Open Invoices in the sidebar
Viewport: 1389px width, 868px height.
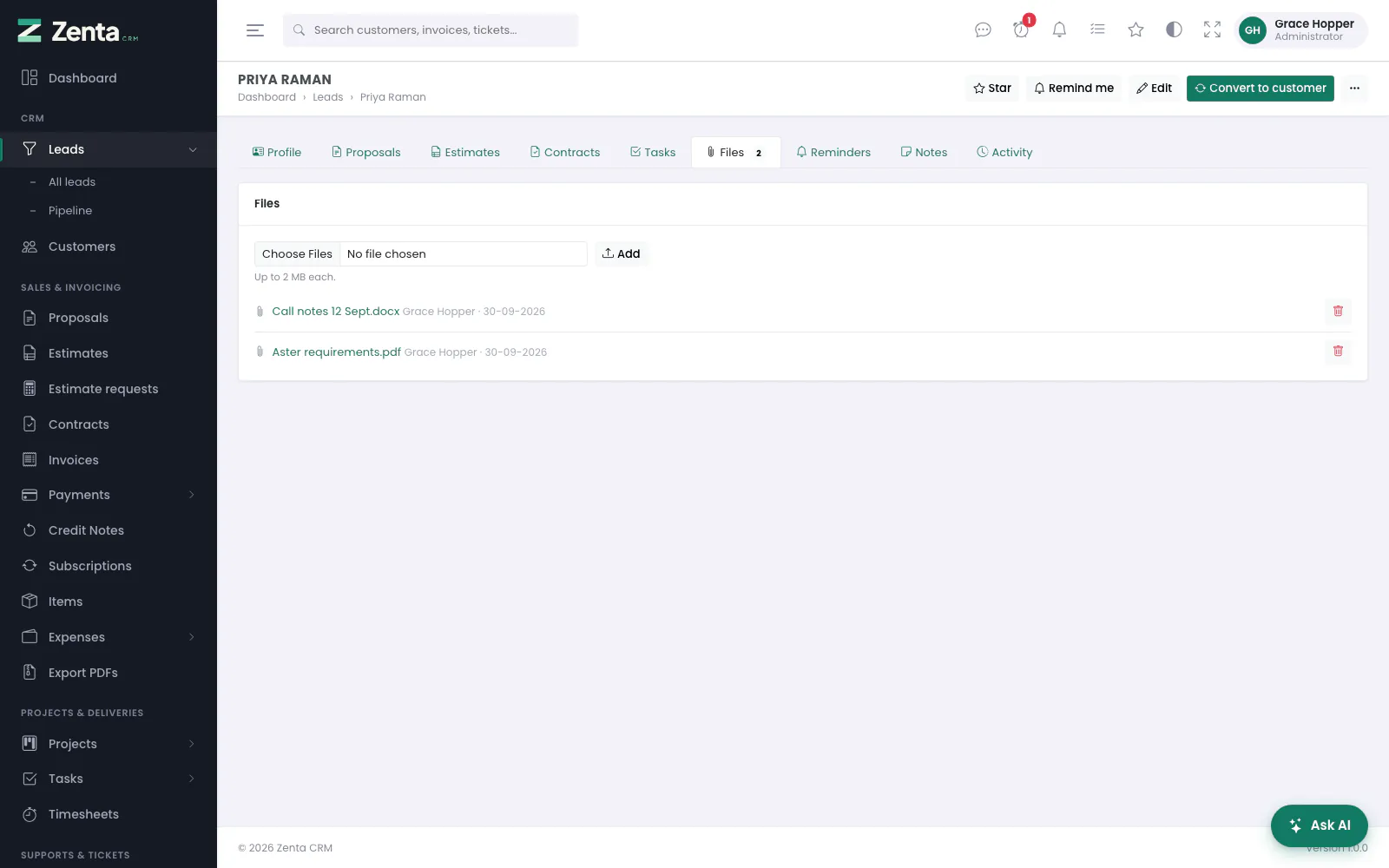pyautogui.click(x=109, y=460)
